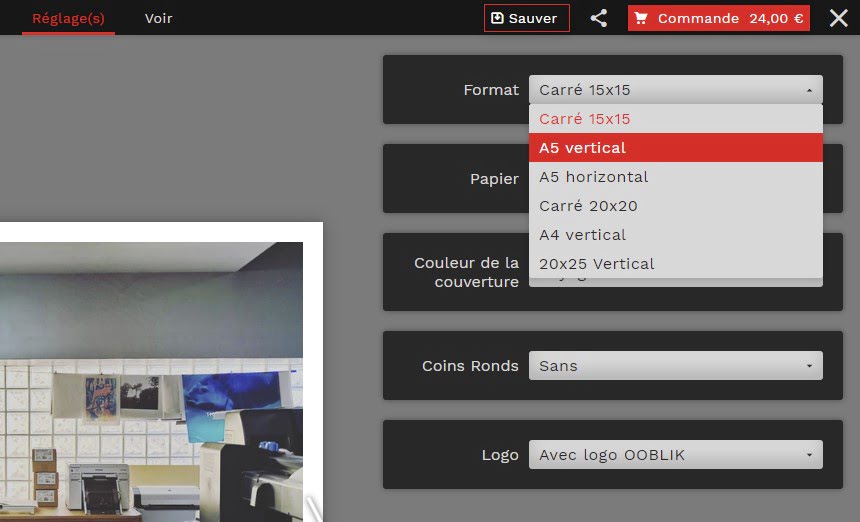This screenshot has width=860, height=522.
Task: Close the editor with the X icon
Action: (838, 18)
